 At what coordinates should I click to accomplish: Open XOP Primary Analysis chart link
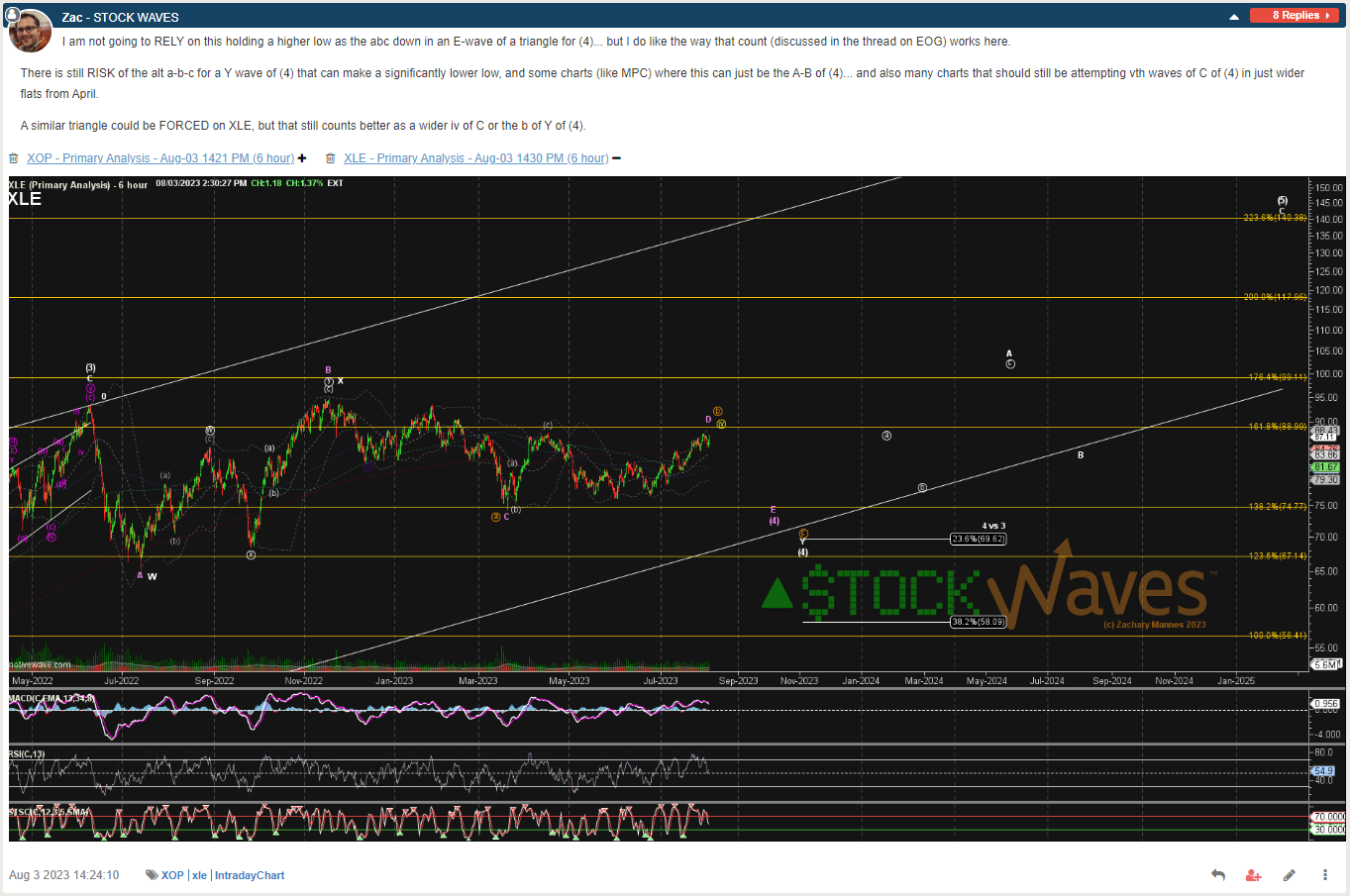click(160, 158)
